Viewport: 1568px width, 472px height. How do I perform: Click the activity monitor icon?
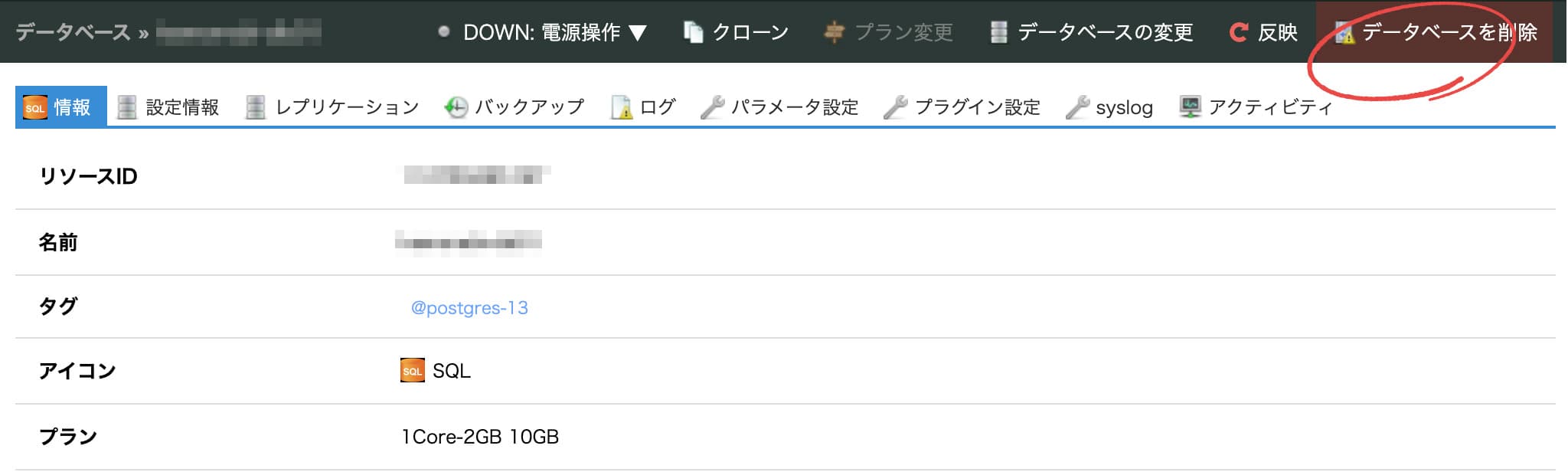click(x=1190, y=107)
